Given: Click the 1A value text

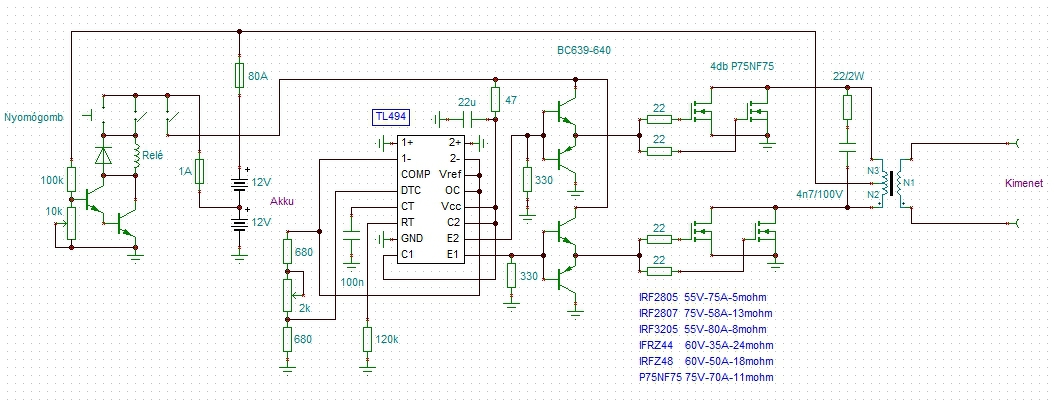Looking at the screenshot, I should tap(184, 173).
